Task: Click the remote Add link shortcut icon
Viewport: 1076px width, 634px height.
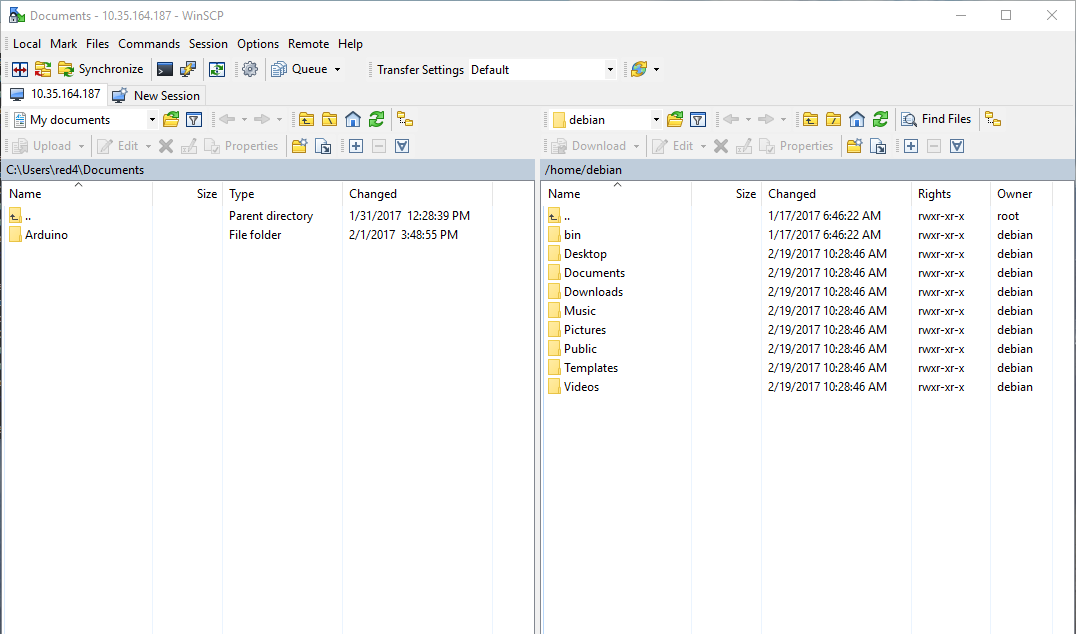Action: click(878, 146)
